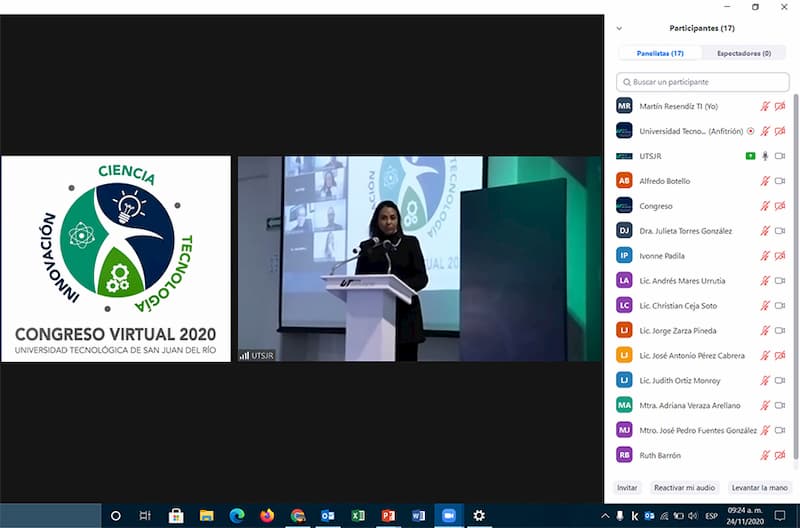The height and width of the screenshot is (528, 800).
Task: Open Word from the taskbar
Action: [418, 516]
